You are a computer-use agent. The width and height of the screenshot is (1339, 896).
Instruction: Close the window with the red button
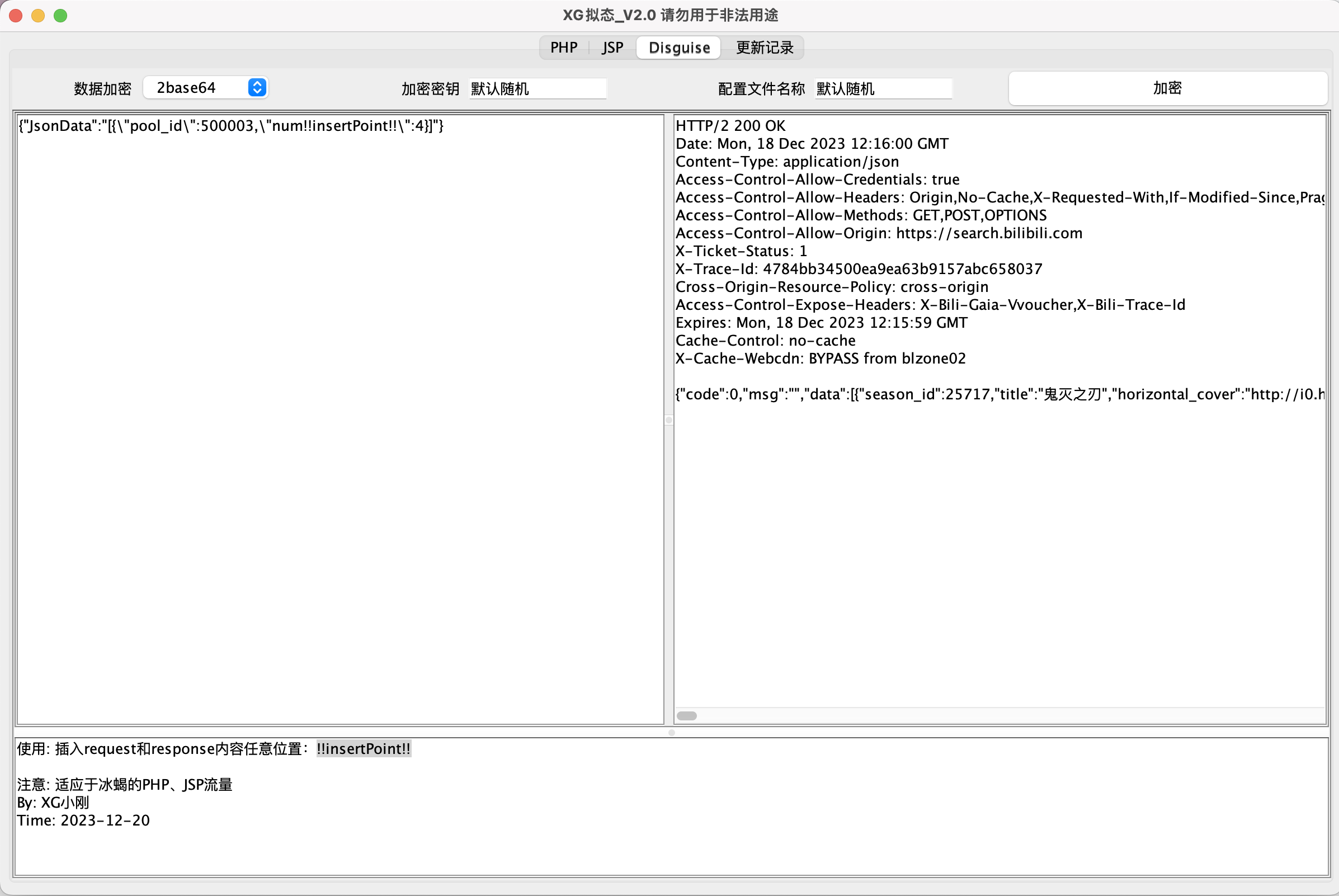click(16, 16)
